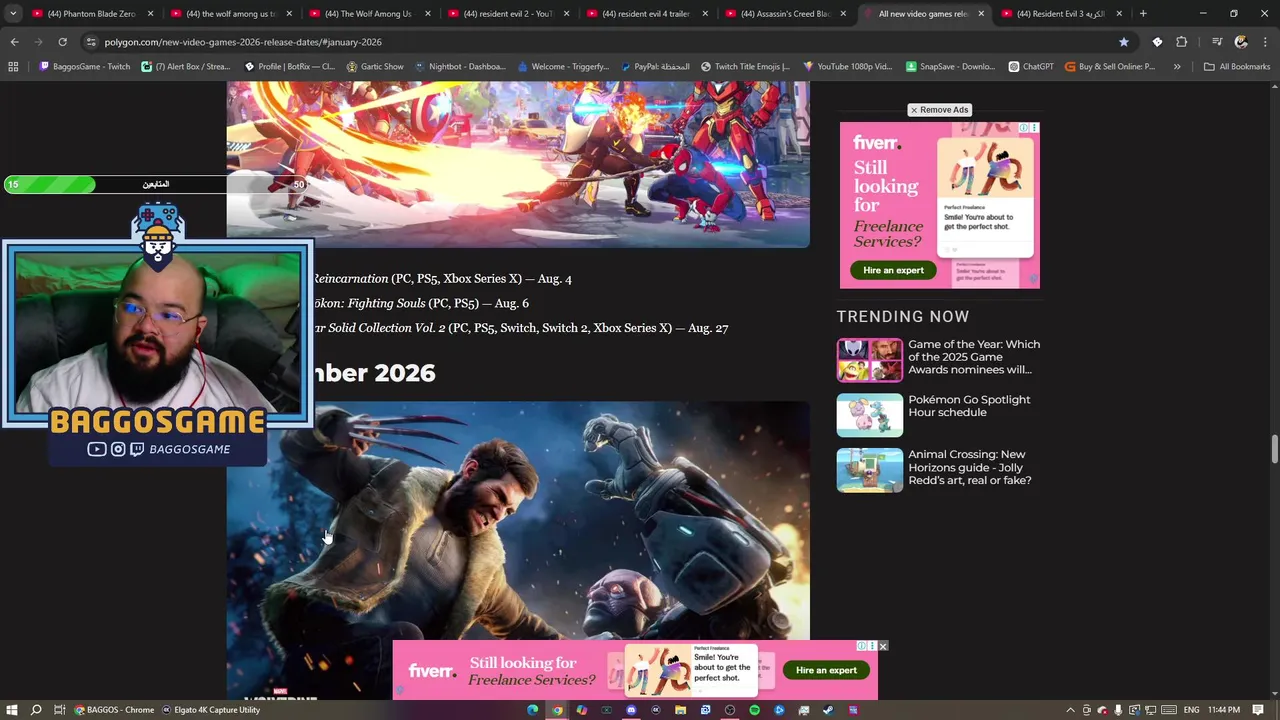Click the page vertical scrollbar thumb
Image resolution: width=1280 pixels, height=720 pixels.
point(1274,450)
